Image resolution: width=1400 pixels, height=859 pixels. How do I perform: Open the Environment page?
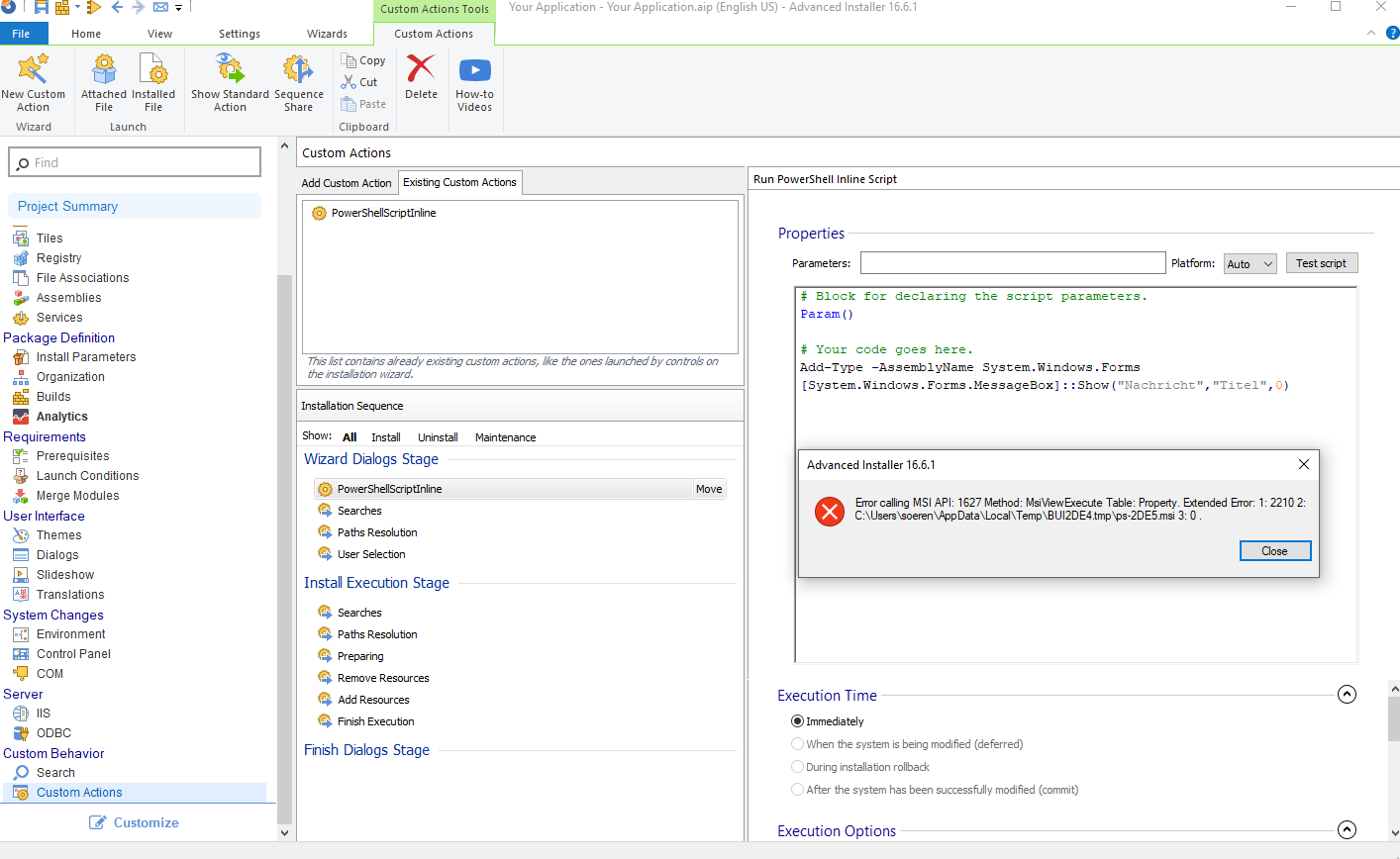point(70,634)
